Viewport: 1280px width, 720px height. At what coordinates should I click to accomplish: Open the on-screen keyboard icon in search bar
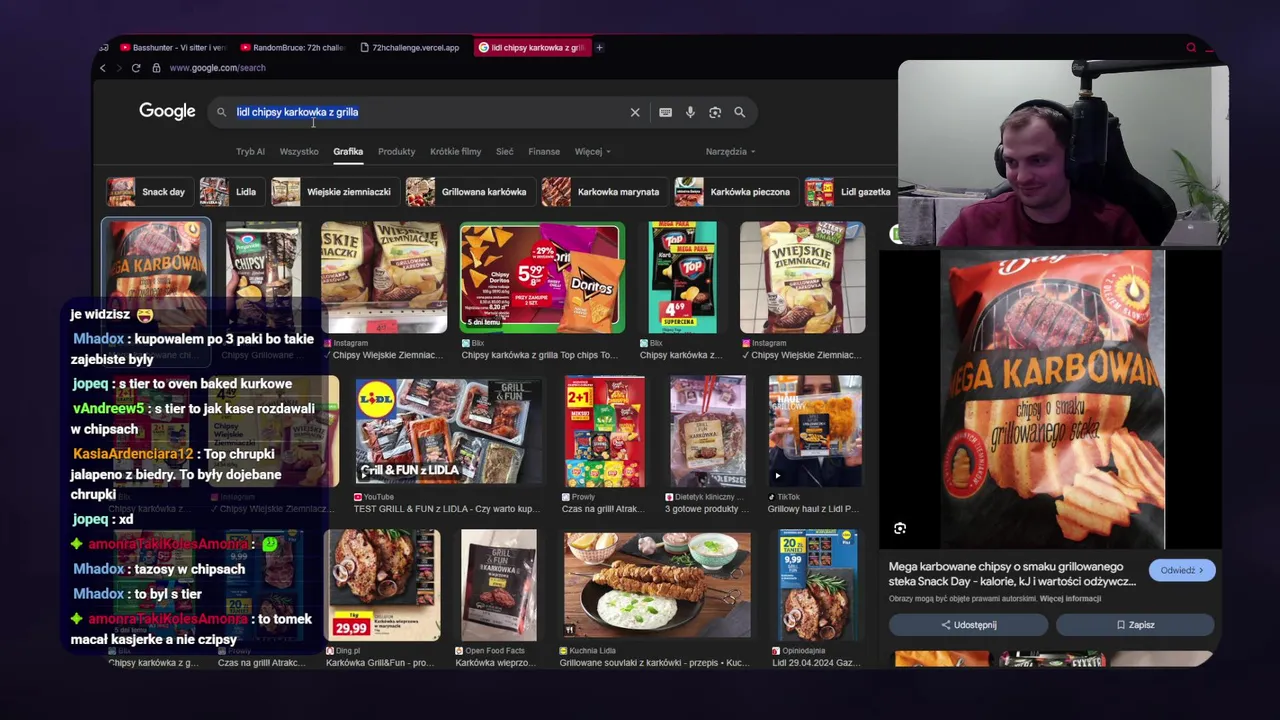[x=665, y=112]
